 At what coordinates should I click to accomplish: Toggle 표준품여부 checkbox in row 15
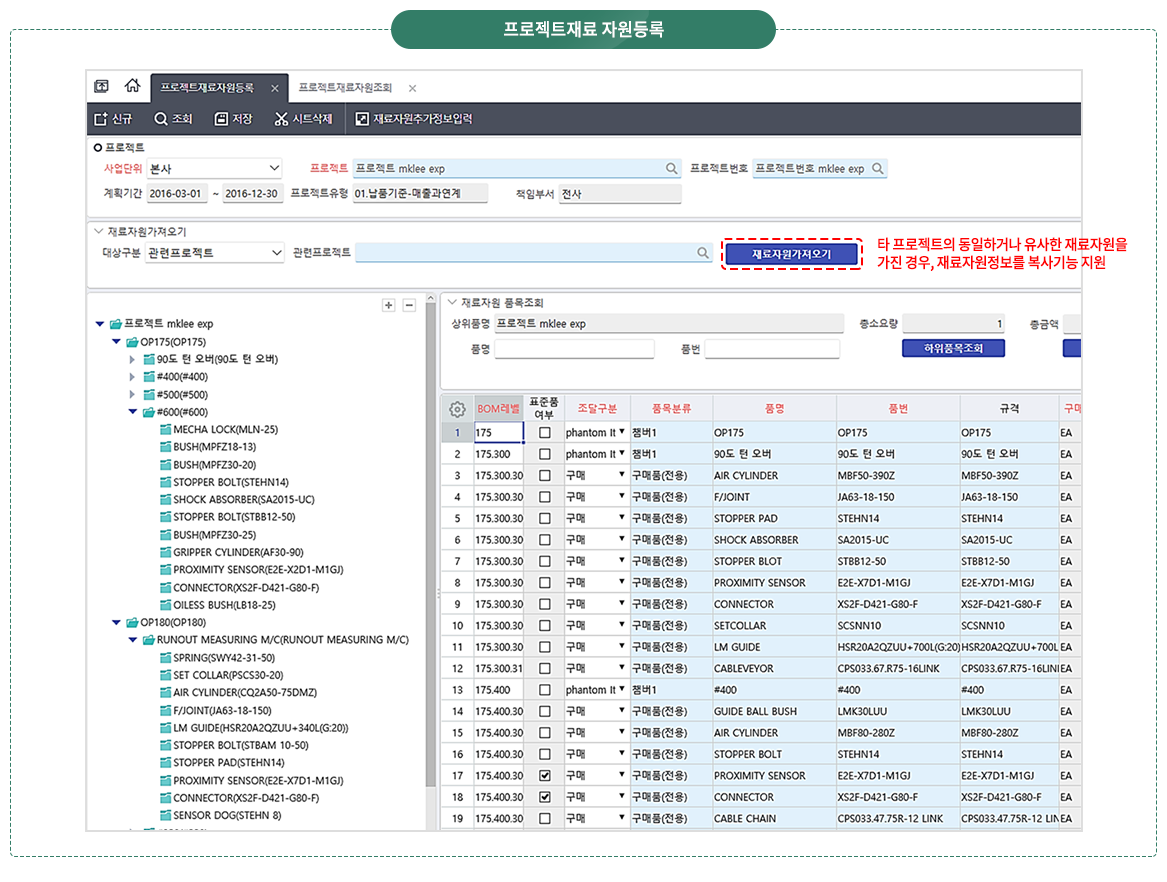click(x=545, y=733)
